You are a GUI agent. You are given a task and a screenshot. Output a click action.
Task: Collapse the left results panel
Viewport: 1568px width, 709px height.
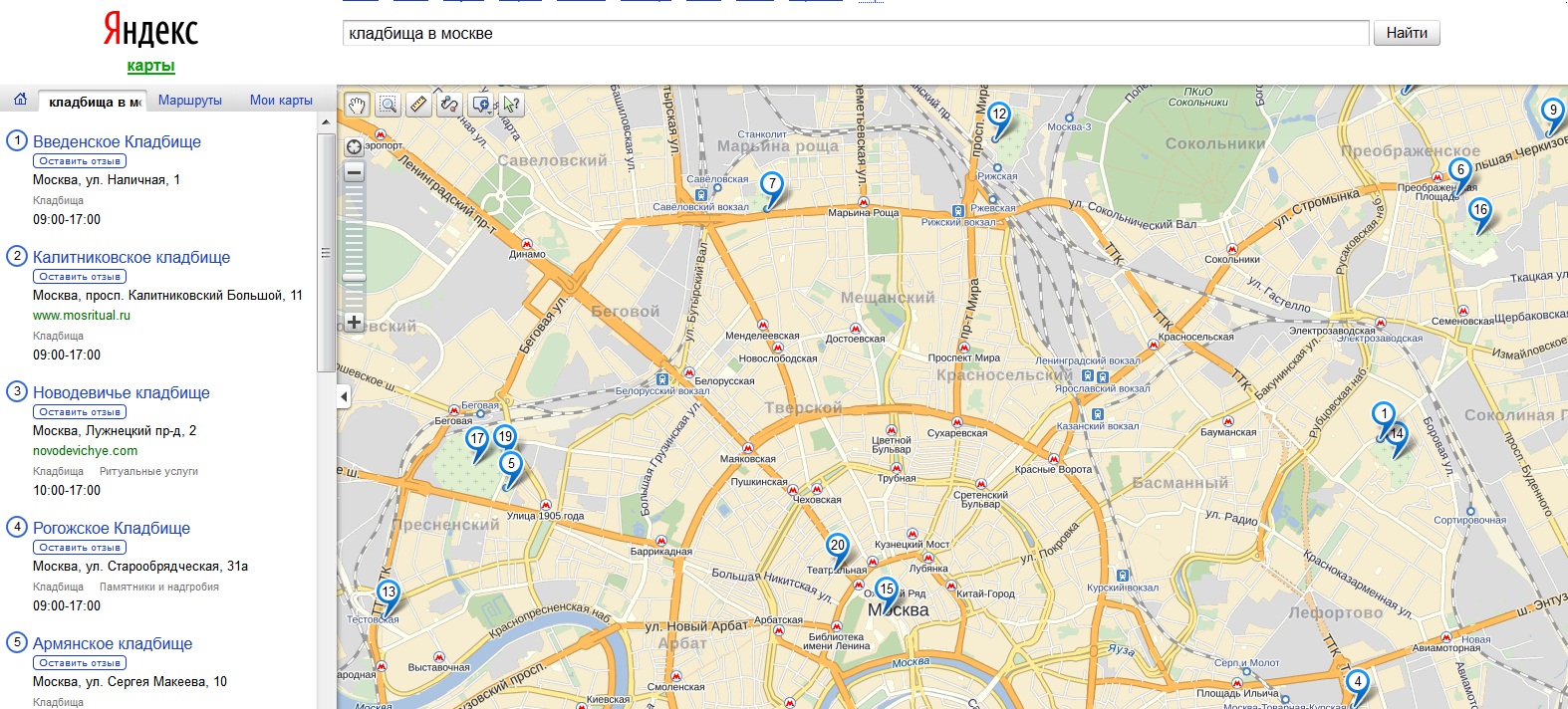(344, 396)
